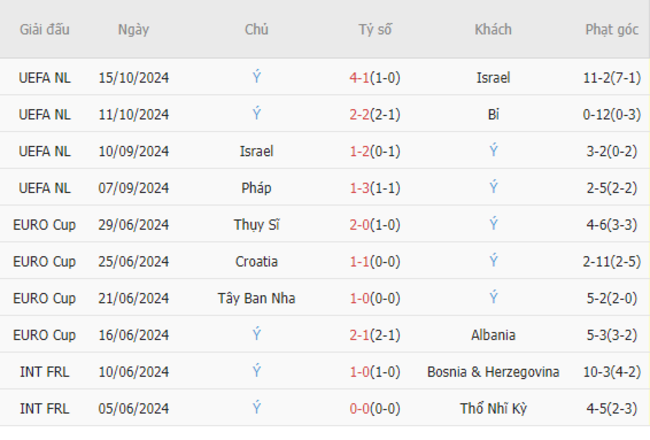Screen dimensions: 650x440
Task: Open the Israel away team link, 15/10/2024
Action: [x=493, y=78]
